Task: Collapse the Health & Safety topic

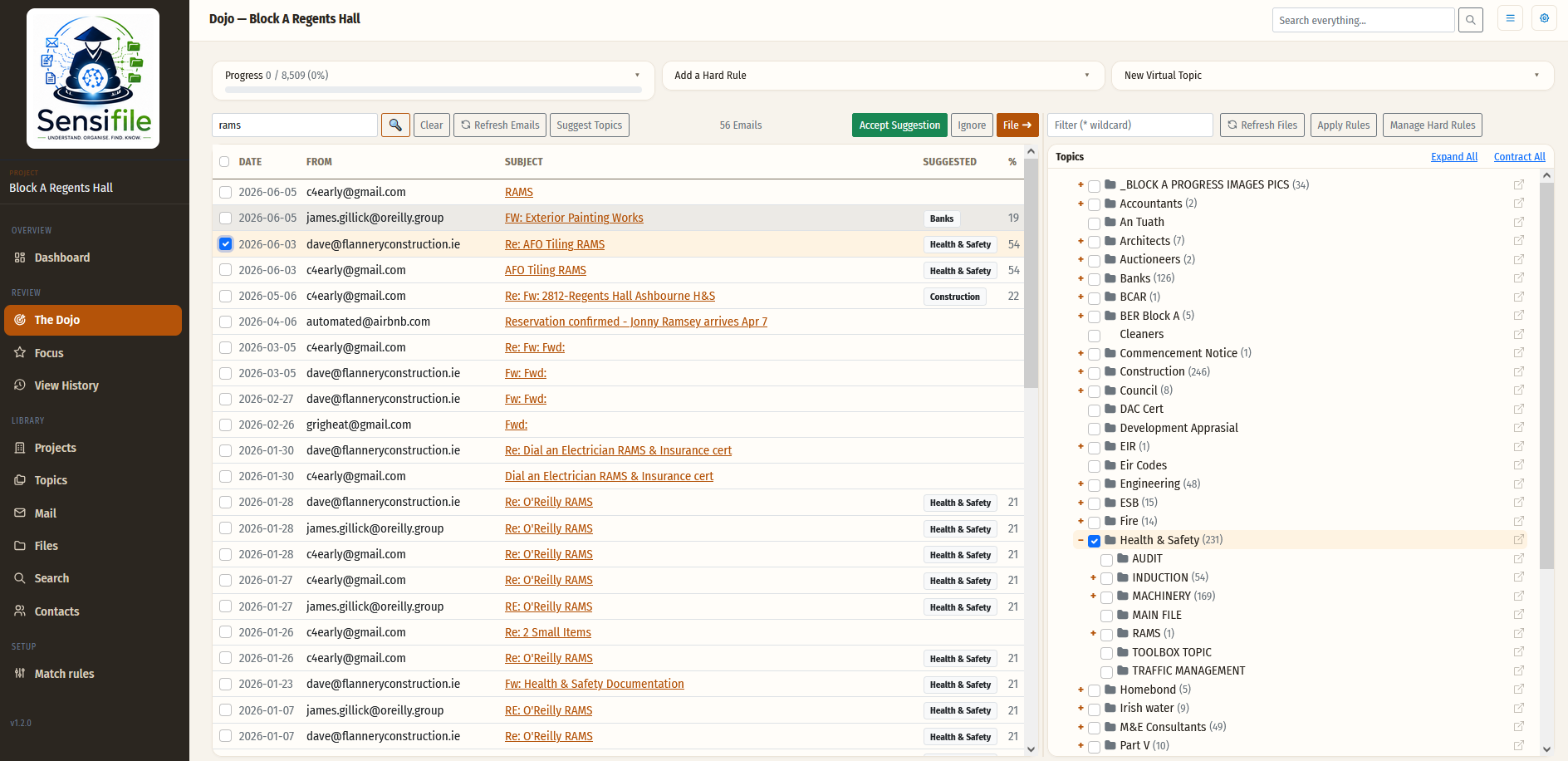Action: coord(1080,540)
